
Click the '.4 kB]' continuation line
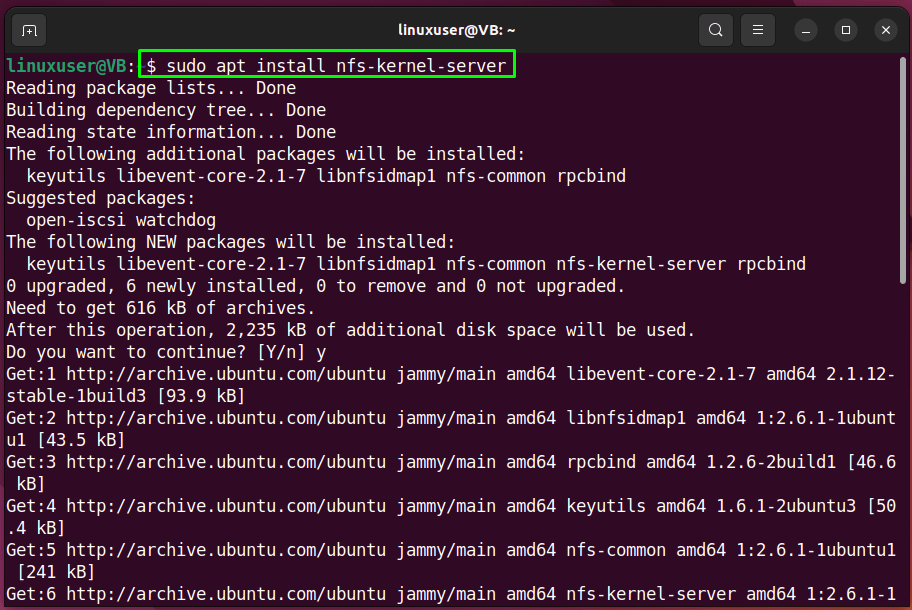pos(35,528)
